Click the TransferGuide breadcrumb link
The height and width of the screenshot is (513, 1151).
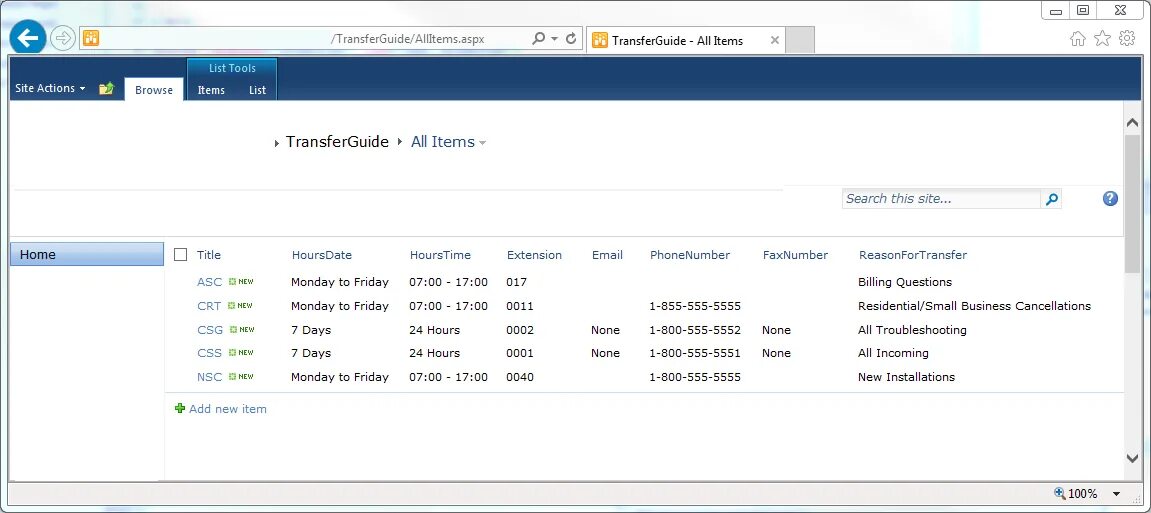(x=337, y=142)
